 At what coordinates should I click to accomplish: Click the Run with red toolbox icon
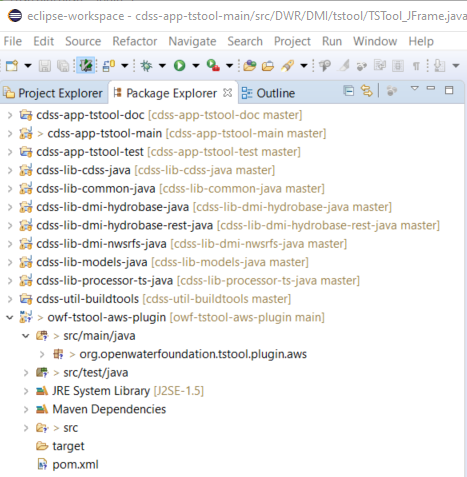click(213, 65)
